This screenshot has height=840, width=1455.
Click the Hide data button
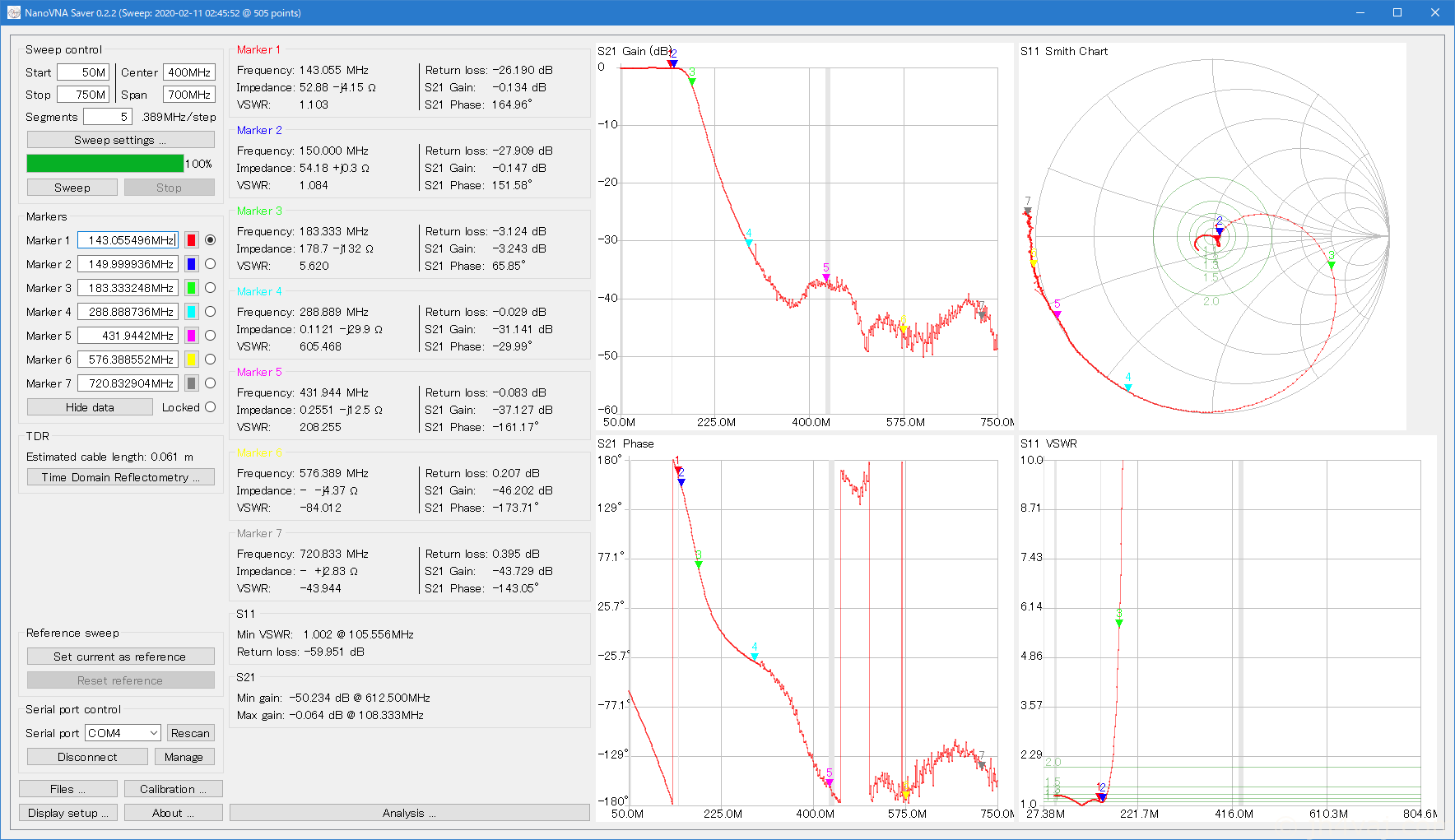pos(90,407)
